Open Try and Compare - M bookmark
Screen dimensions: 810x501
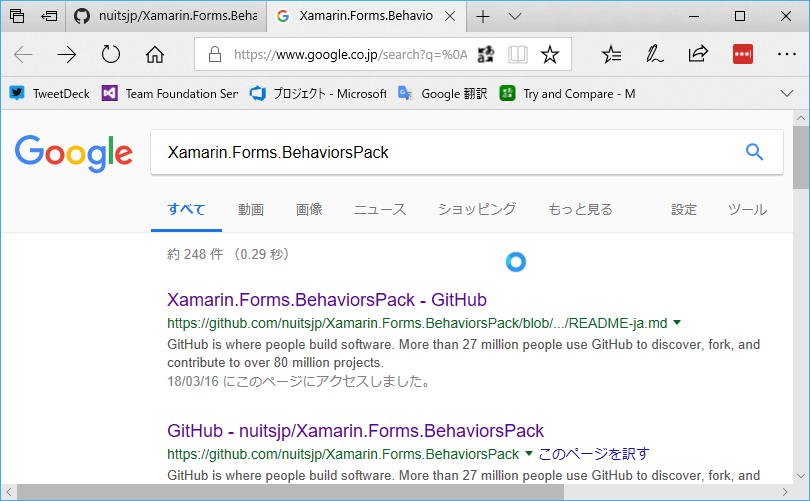click(567, 93)
